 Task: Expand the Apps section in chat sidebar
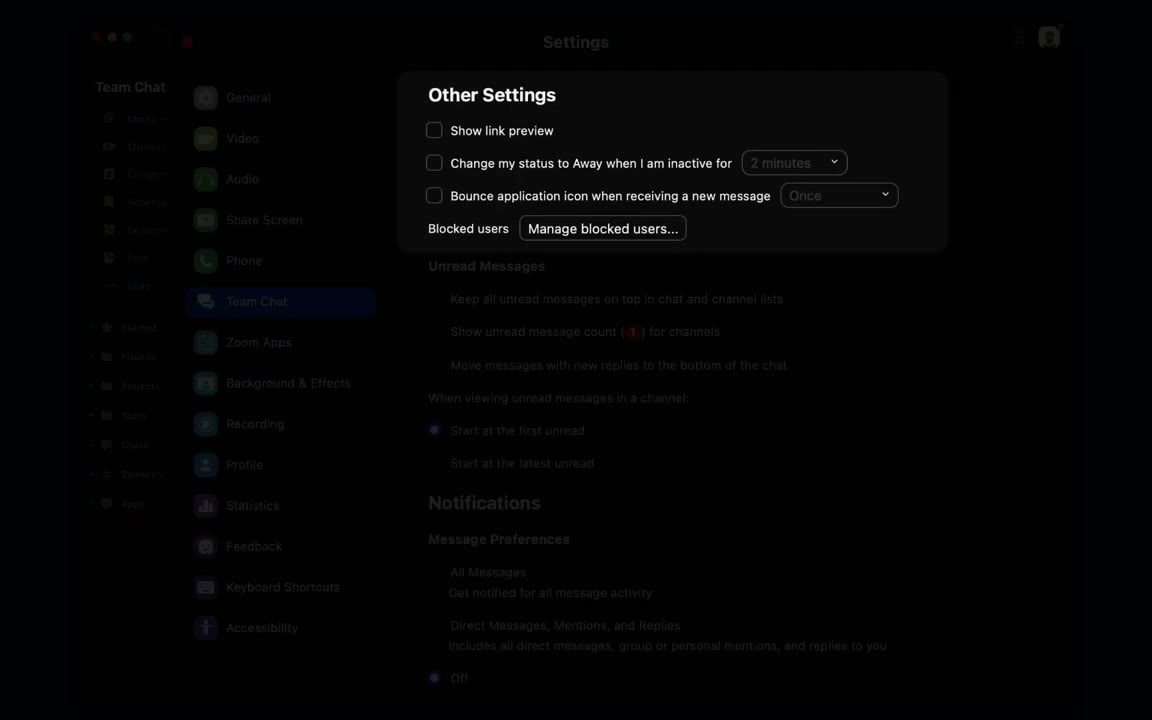pos(92,504)
